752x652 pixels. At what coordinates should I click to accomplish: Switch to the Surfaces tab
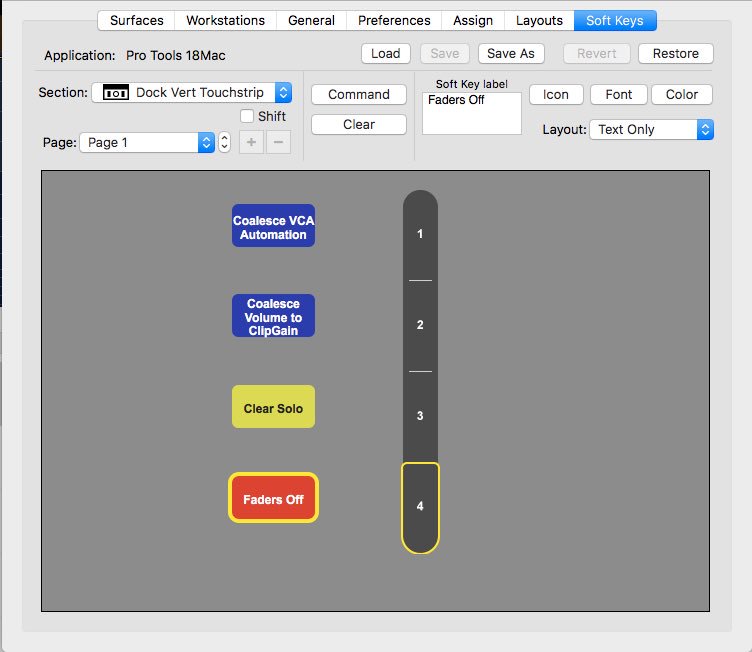pos(136,21)
